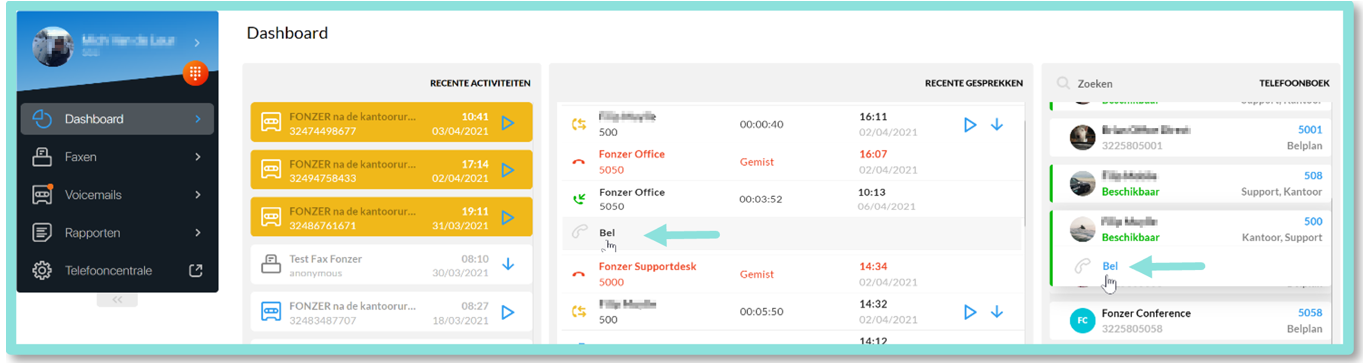Image resolution: width=1363 pixels, height=363 pixels.
Task: Click extension 5058 in Telefoonboek
Action: click(1310, 313)
